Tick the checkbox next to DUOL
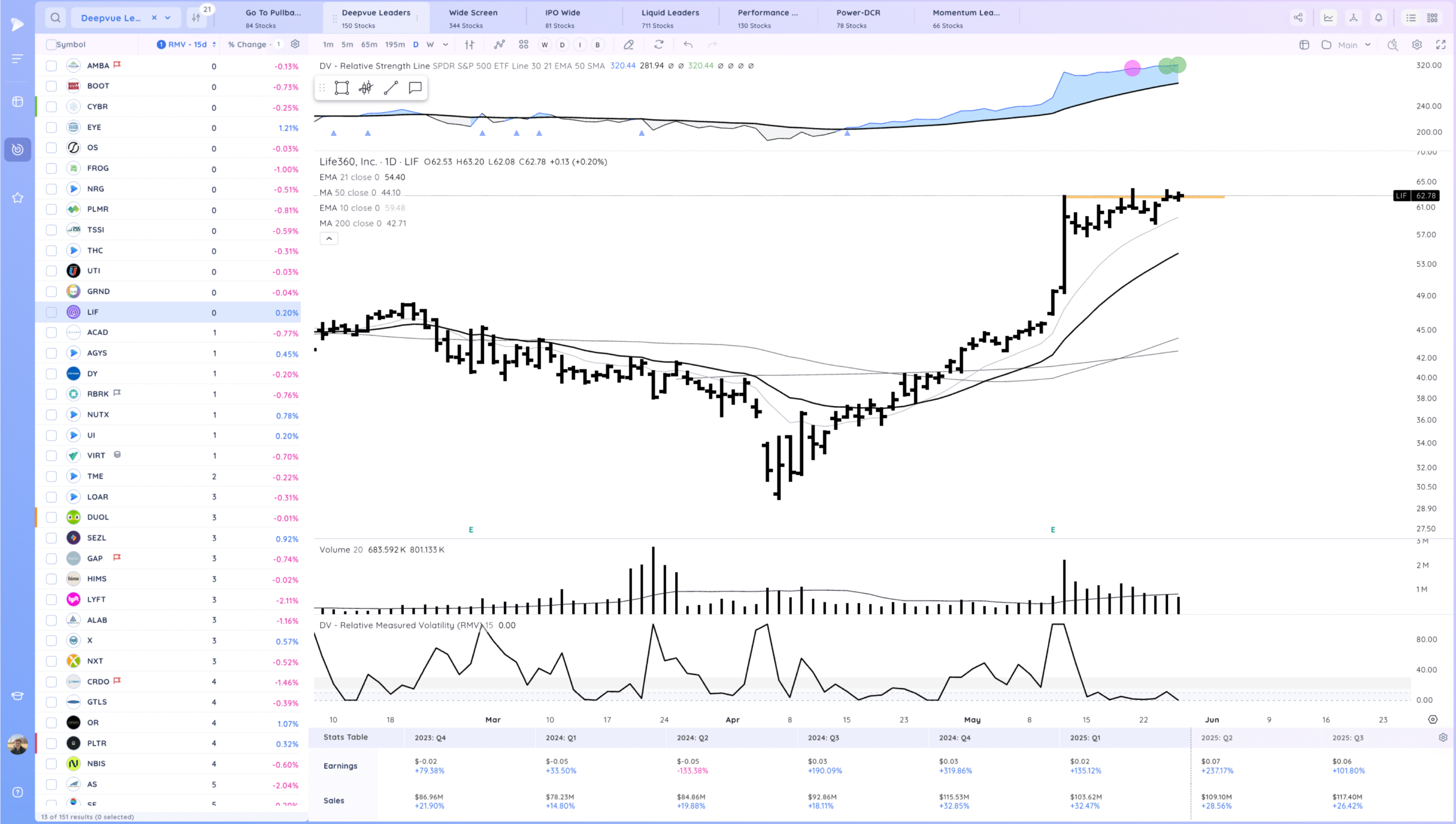 [51, 517]
